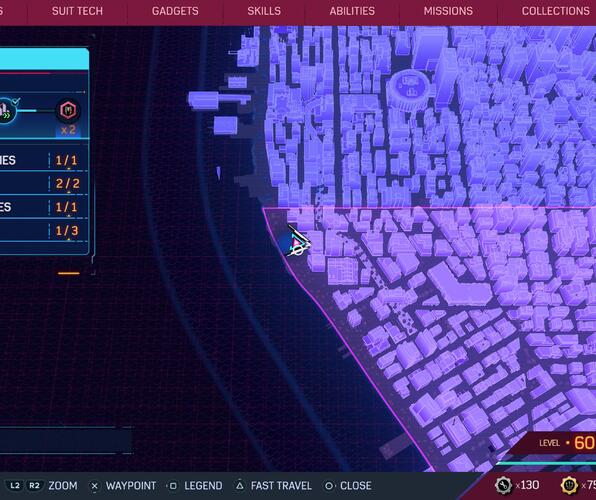Switch to the Collections tab
This screenshot has height=500, width=596.
pyautogui.click(x=555, y=11)
